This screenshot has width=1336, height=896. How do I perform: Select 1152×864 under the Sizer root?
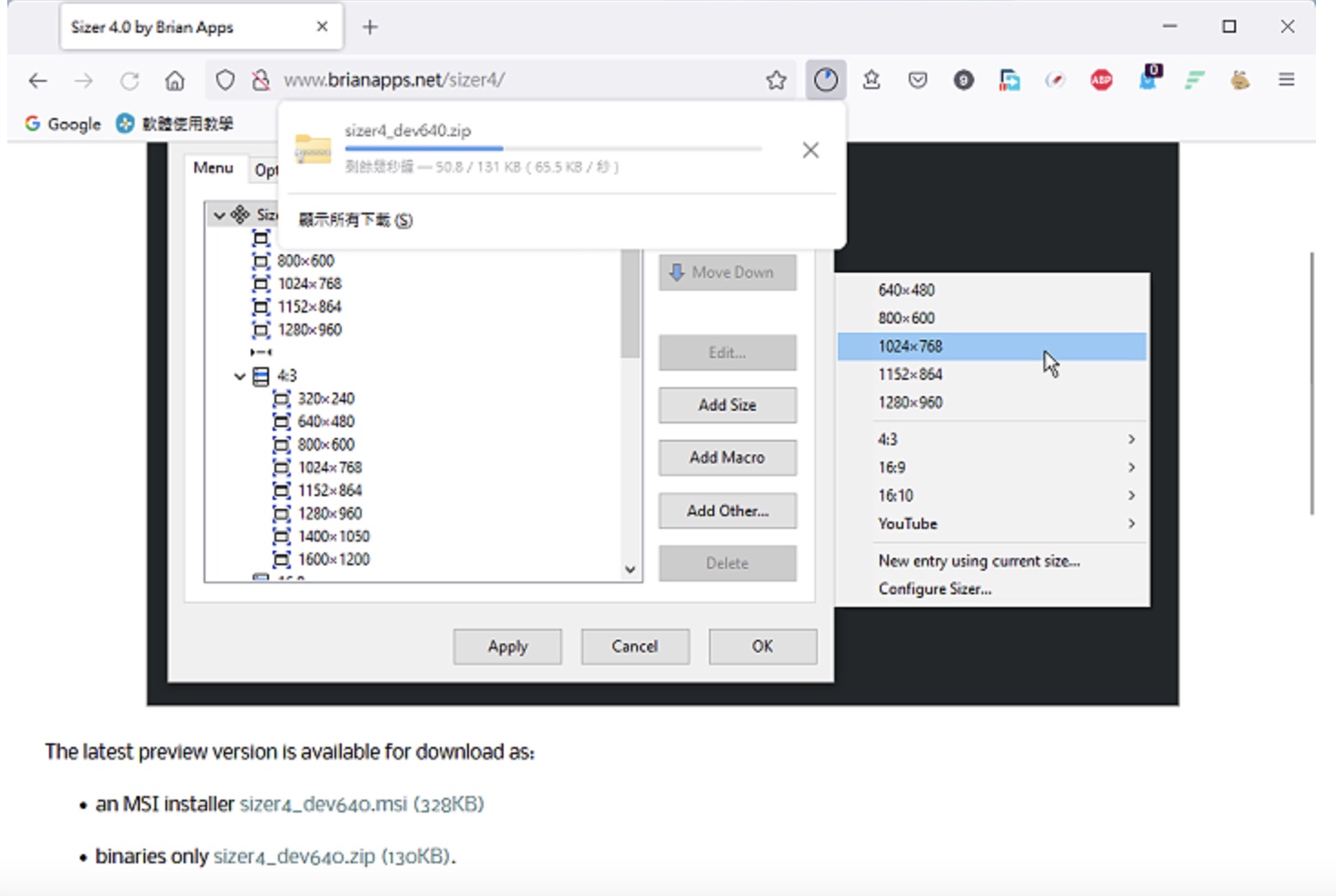[x=310, y=306]
